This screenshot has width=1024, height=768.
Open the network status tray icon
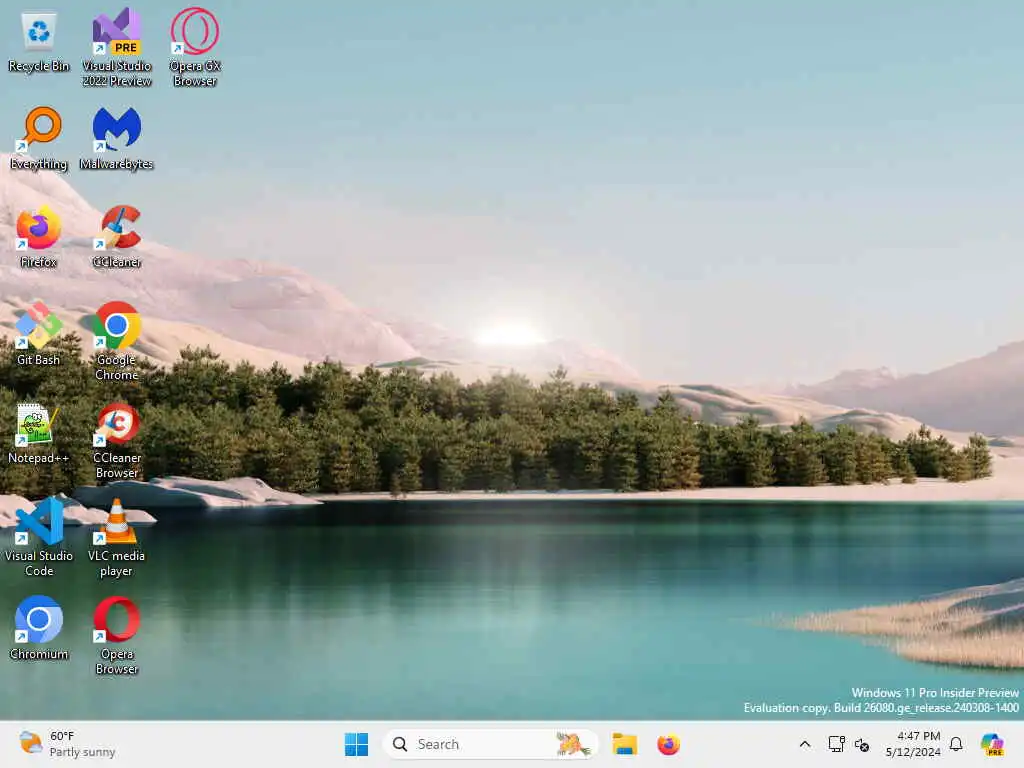point(837,744)
